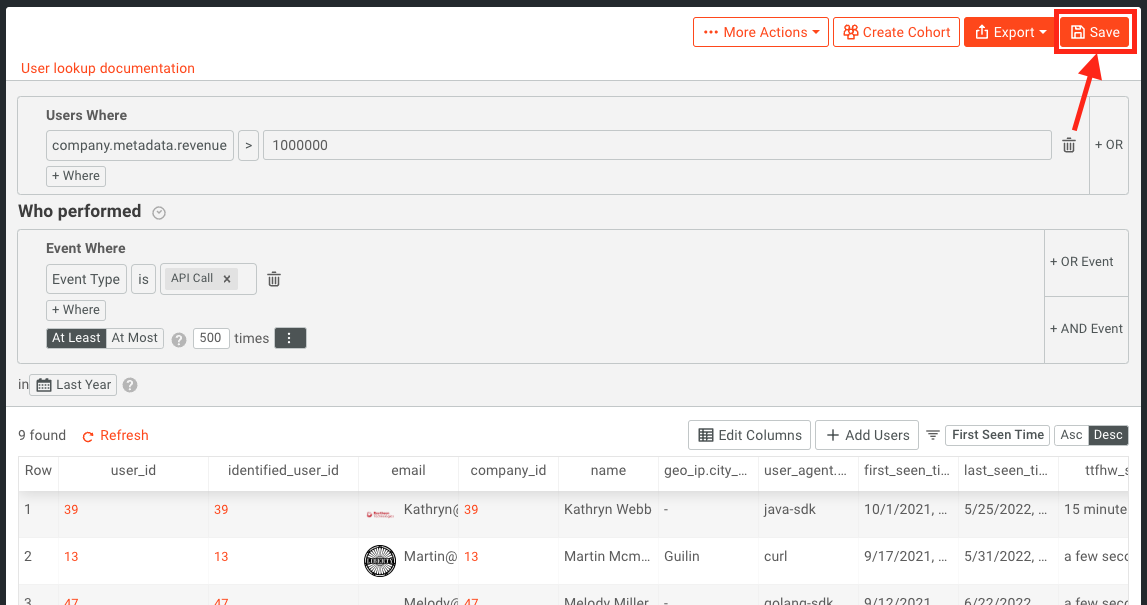Open the greater-than operator selector
This screenshot has height=605, width=1147.
coord(248,145)
